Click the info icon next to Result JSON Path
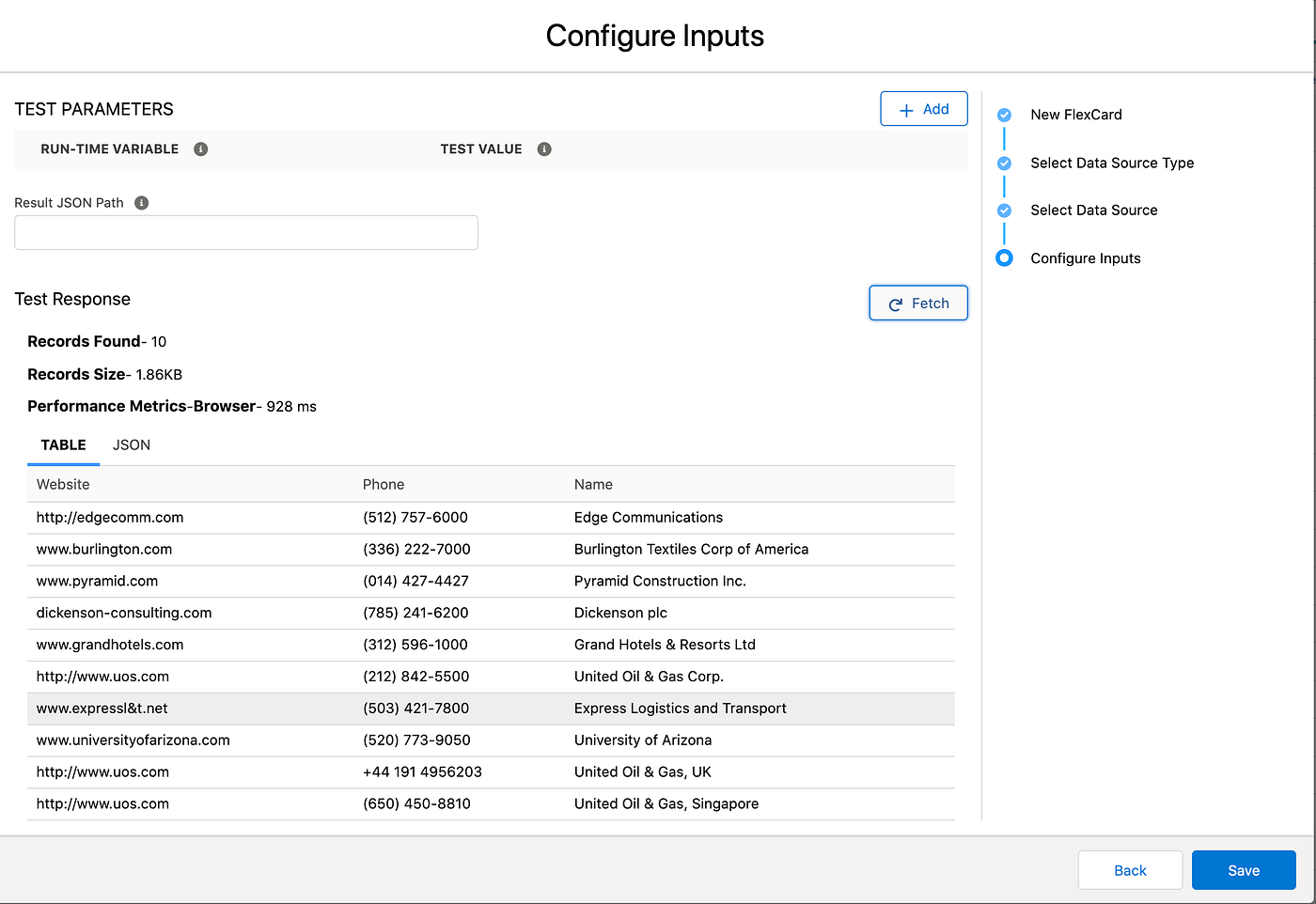Screen dimensions: 1316x904 click(x=140, y=202)
